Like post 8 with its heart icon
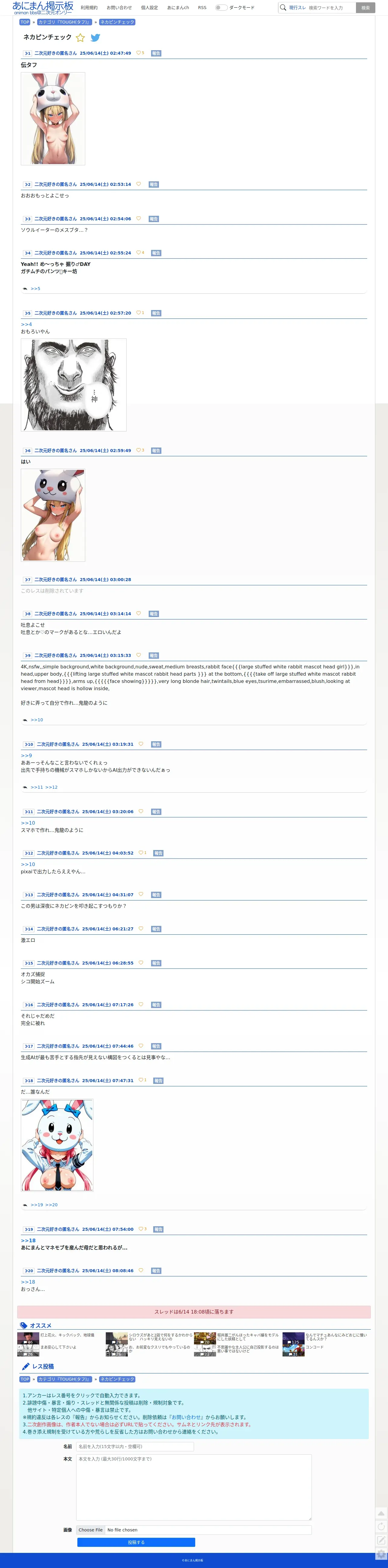 [x=138, y=613]
